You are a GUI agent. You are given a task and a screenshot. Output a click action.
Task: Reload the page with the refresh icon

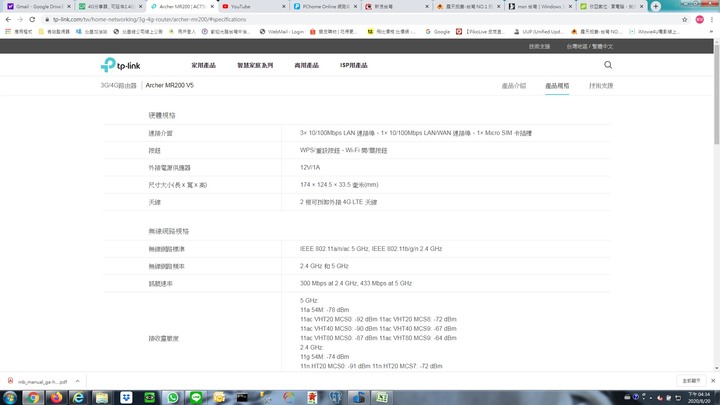(x=32, y=19)
